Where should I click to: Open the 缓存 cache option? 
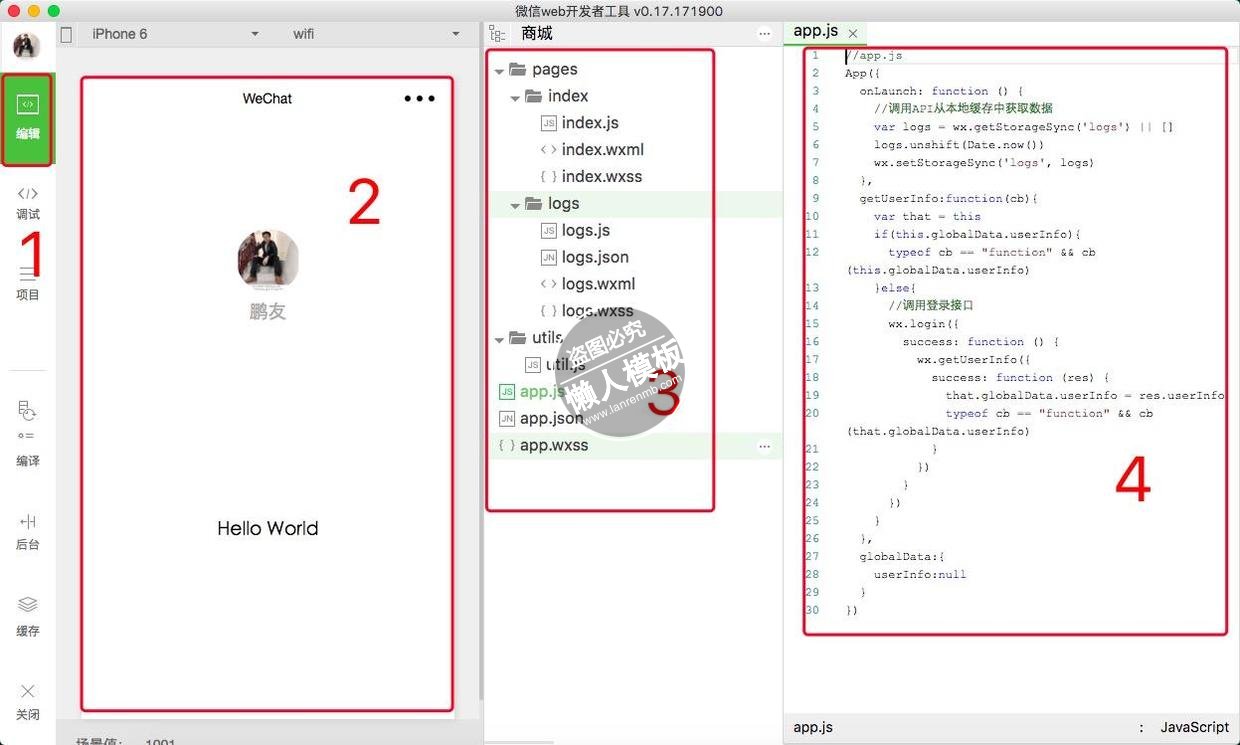click(x=28, y=617)
